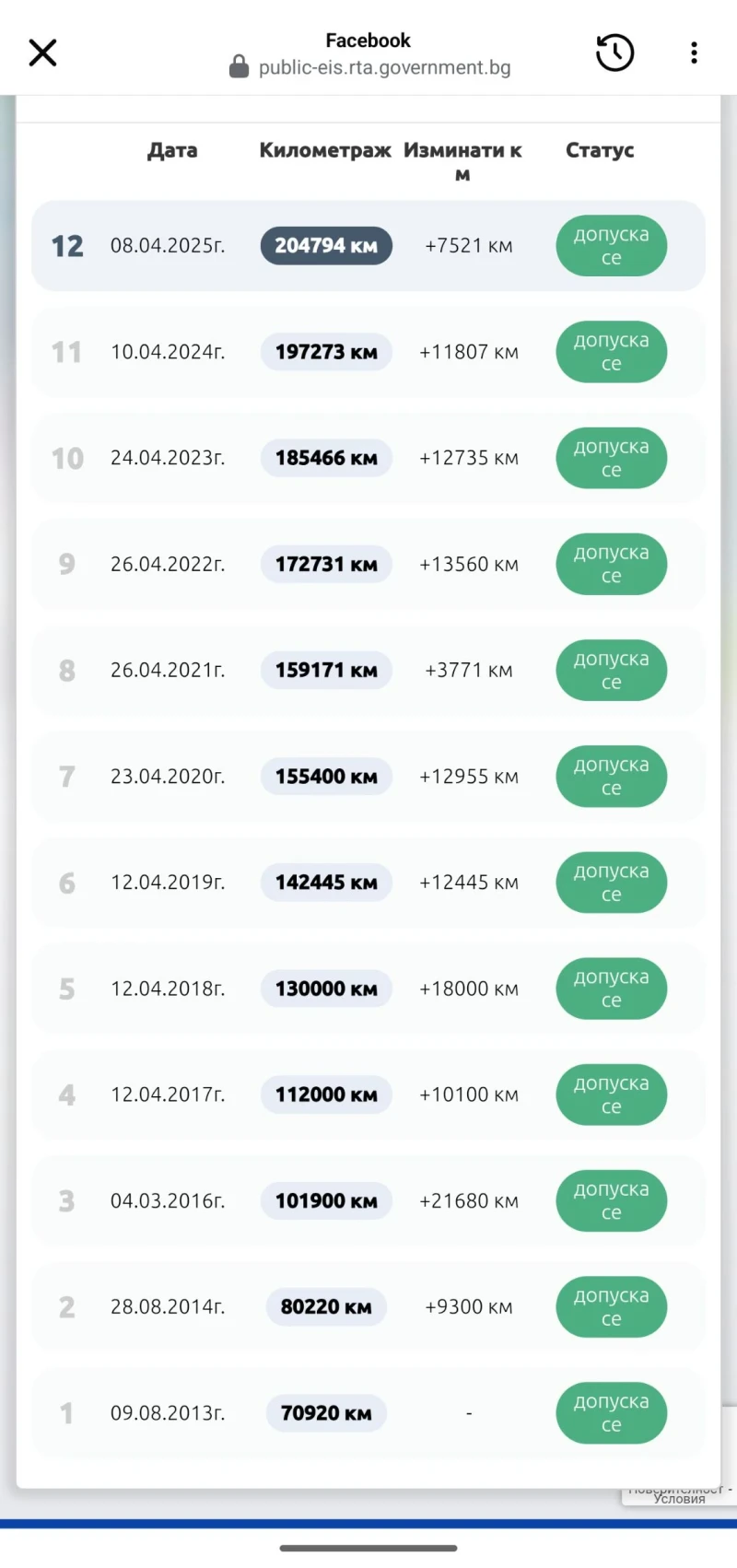Image resolution: width=737 pixels, height=1568 pixels.
Task: Tap the public-eis.rta.government.bg address text
Action: coord(384,67)
